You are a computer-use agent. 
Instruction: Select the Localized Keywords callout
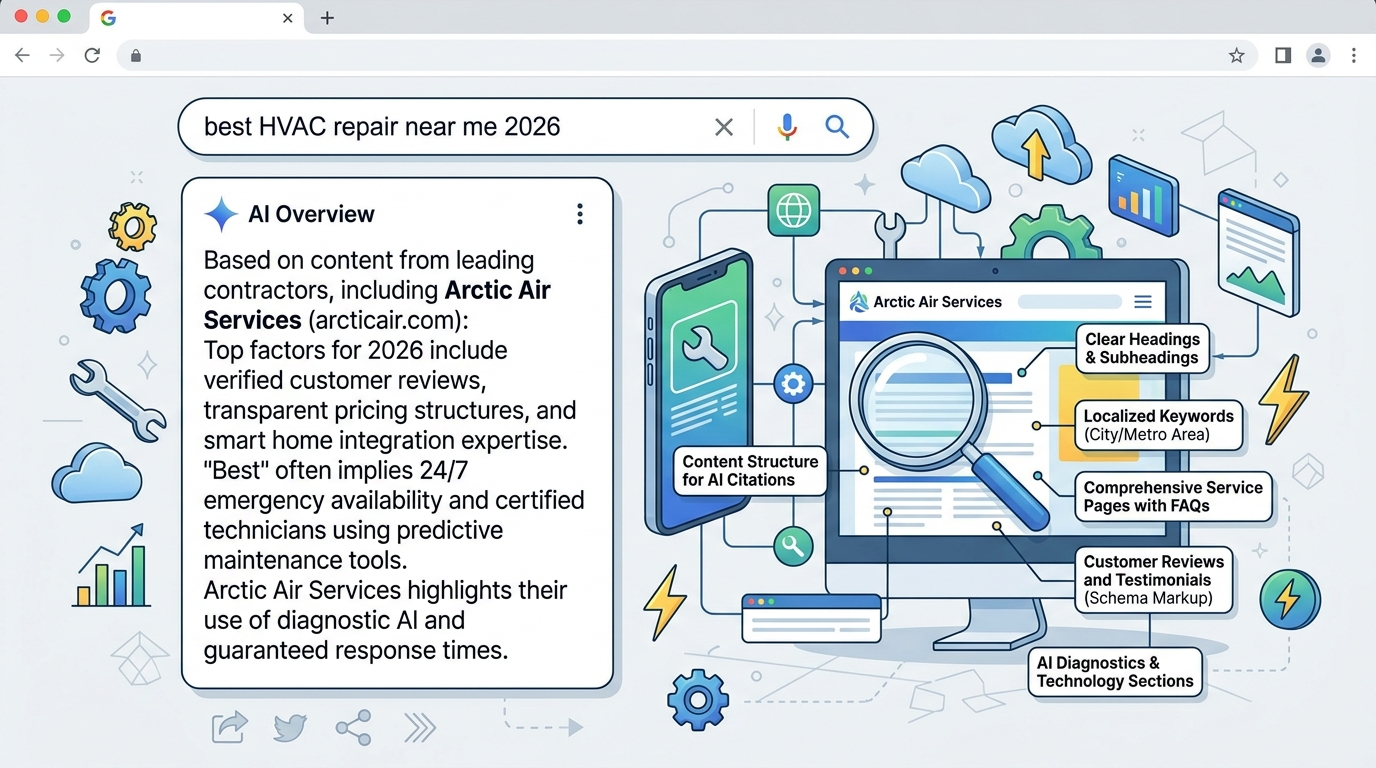tap(1159, 425)
